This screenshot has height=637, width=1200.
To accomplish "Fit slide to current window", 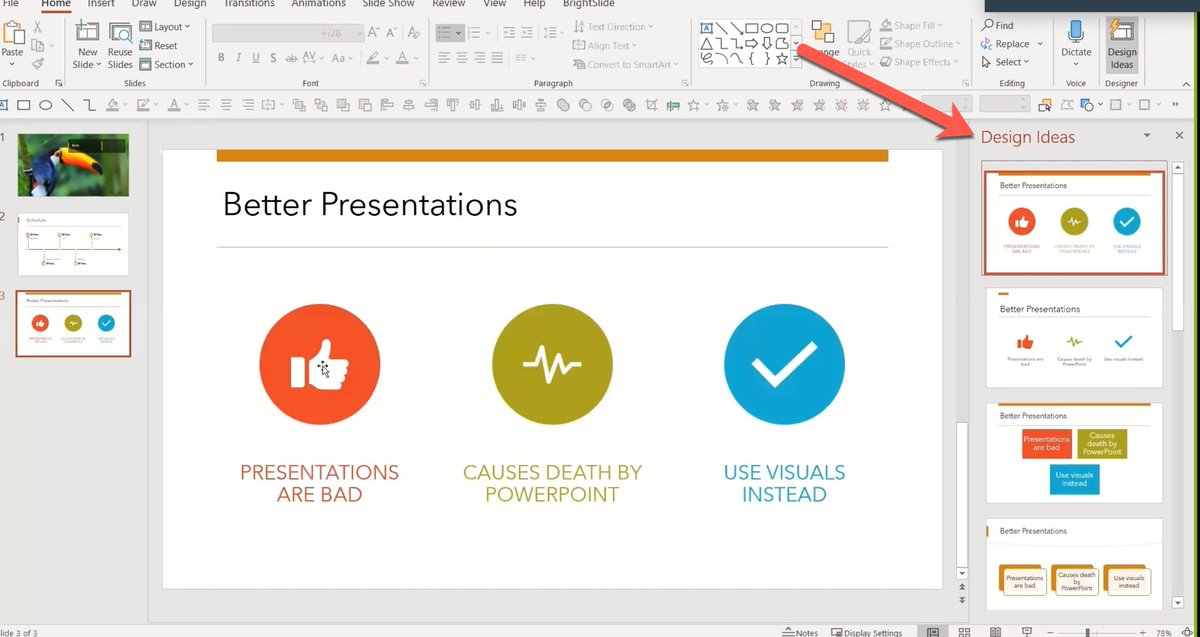I will coord(1187,632).
